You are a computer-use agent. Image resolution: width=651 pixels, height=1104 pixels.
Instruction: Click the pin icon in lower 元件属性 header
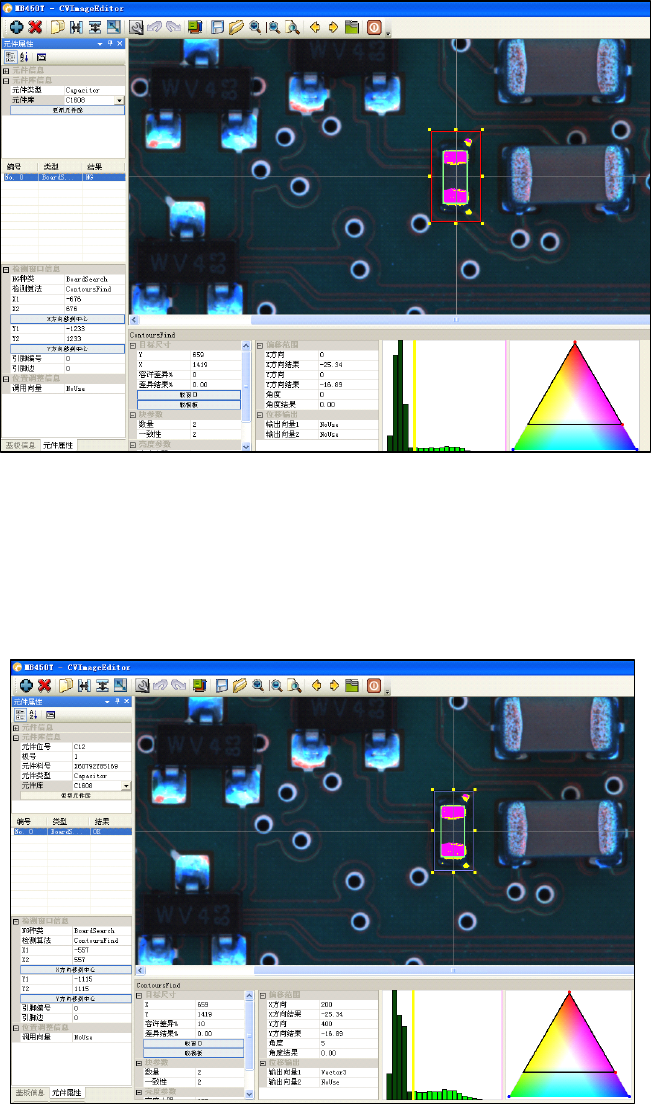tap(118, 702)
